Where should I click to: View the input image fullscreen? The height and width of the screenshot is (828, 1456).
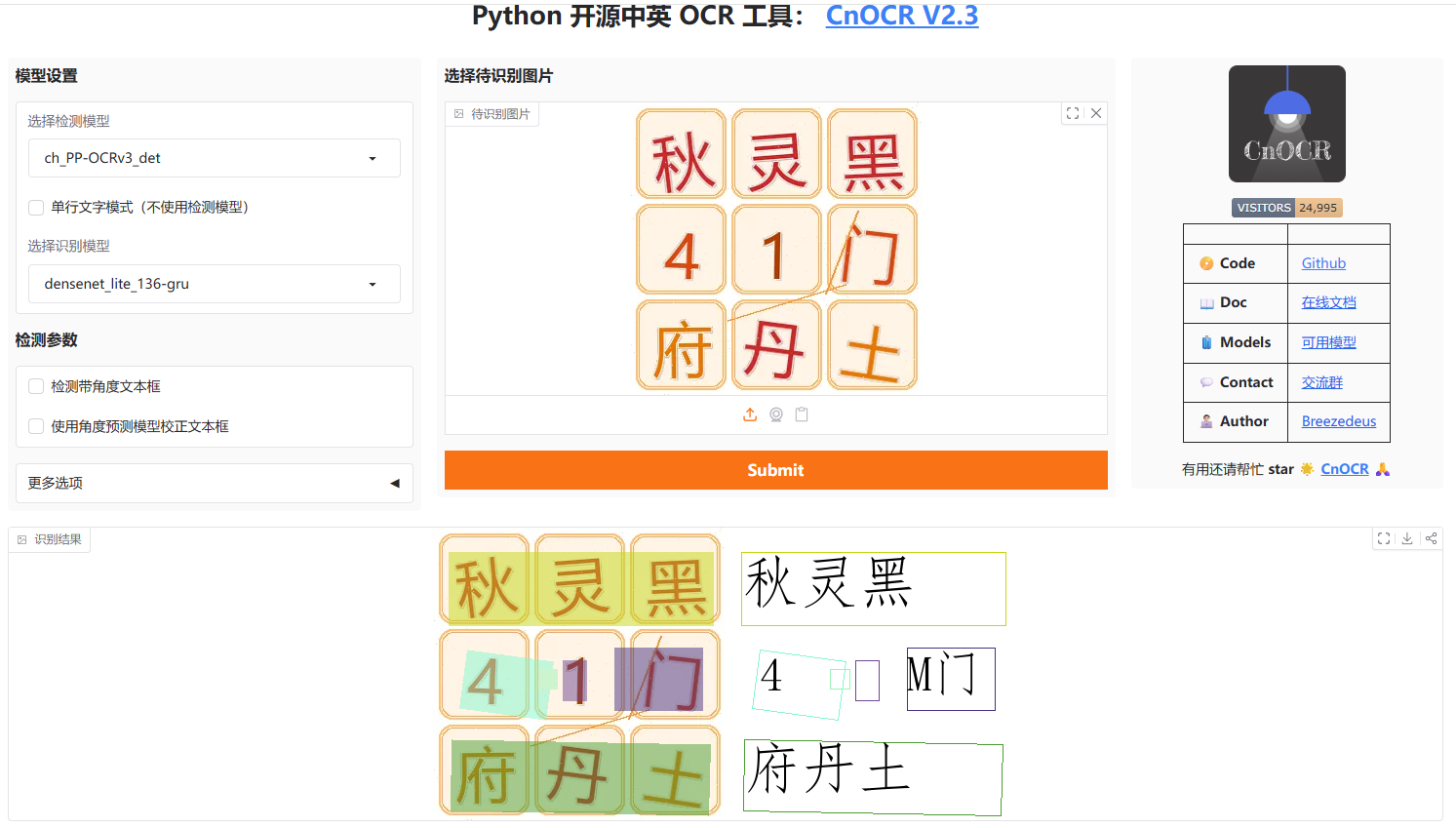tap(1073, 113)
